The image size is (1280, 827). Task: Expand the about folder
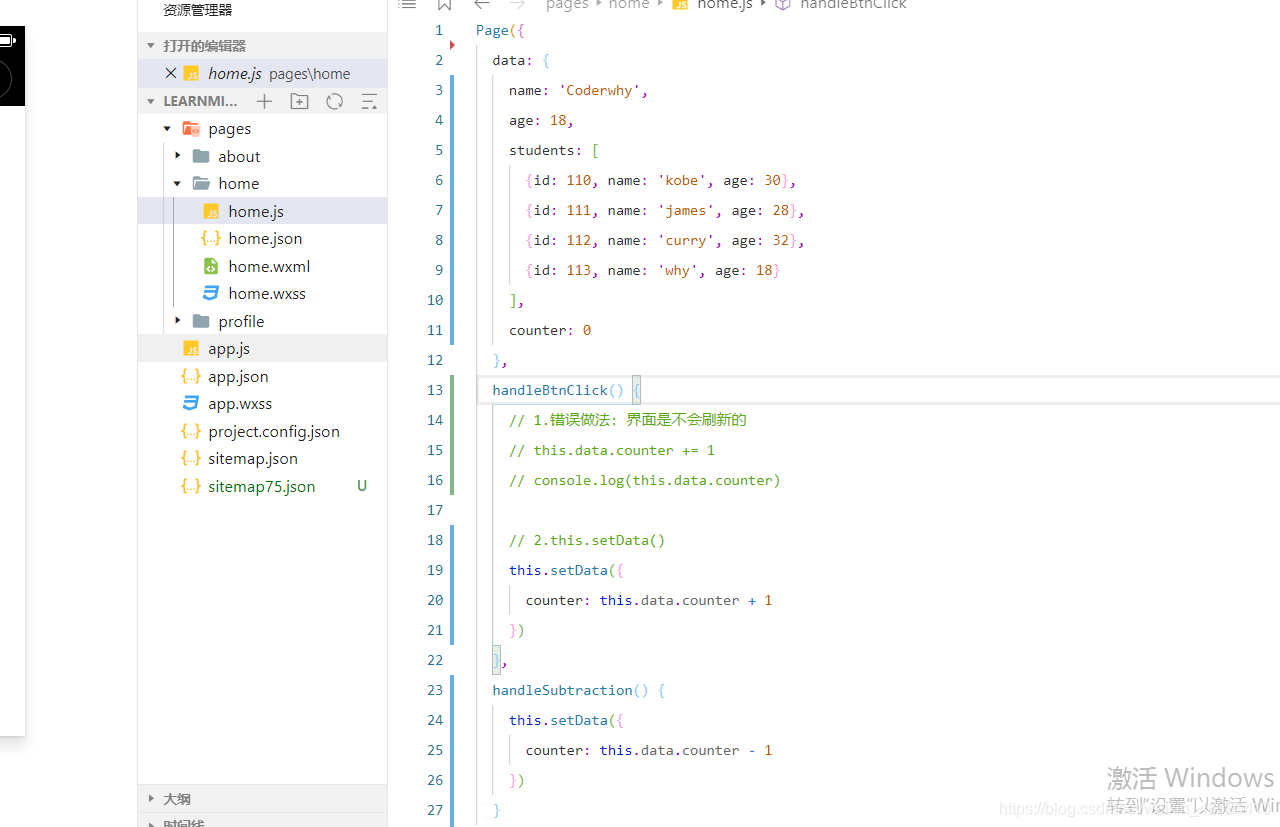coord(178,156)
